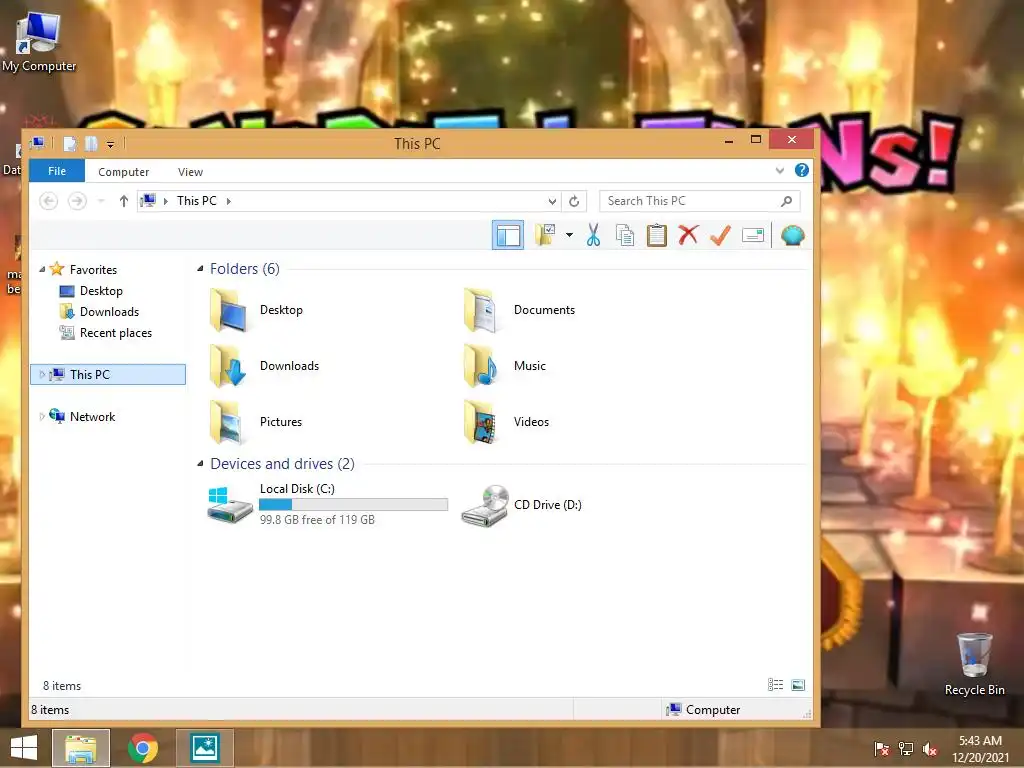
Task: Open the Windows Start button
Action: tap(24, 748)
